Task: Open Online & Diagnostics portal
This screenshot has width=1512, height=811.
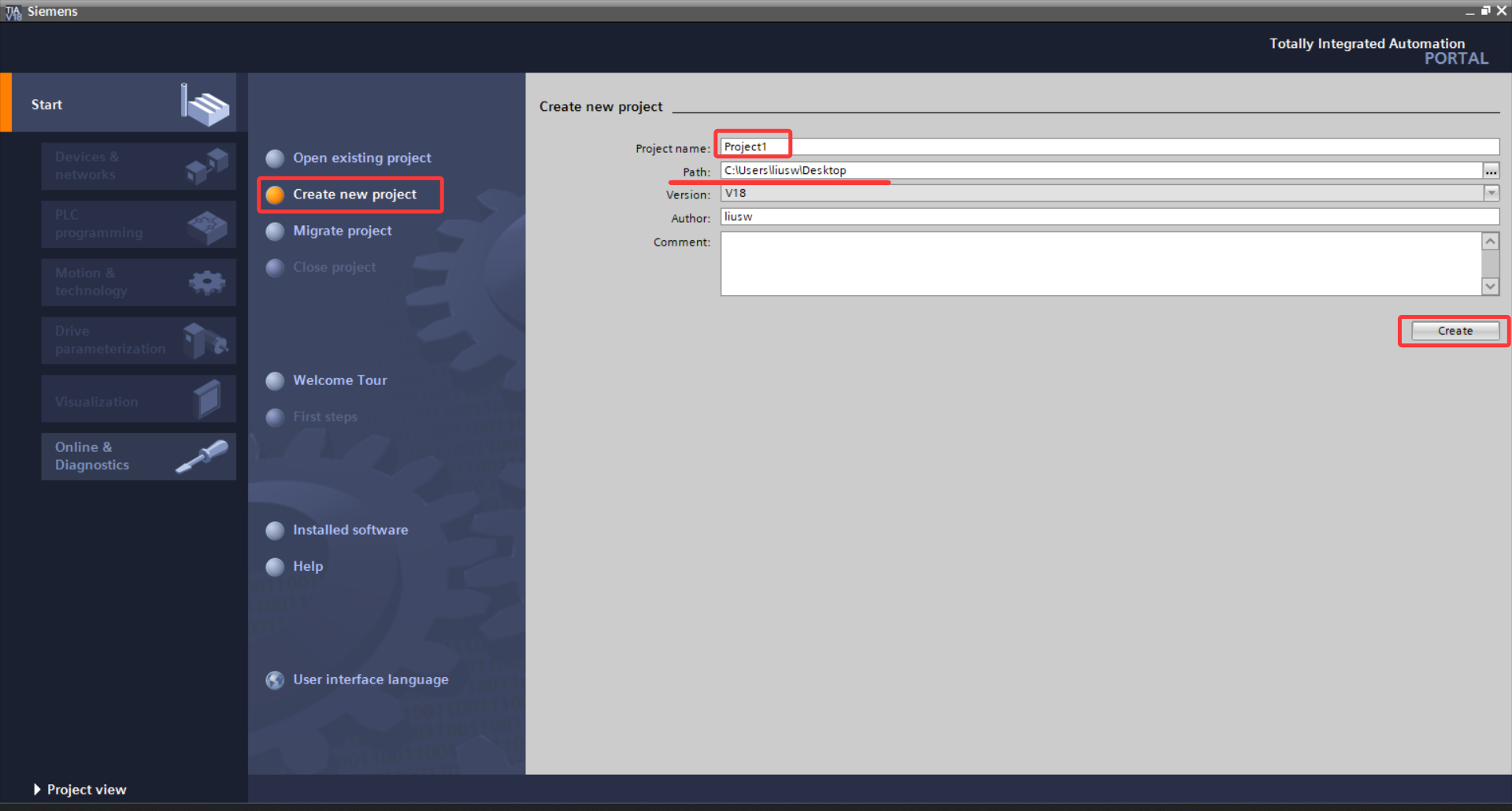Action: 139,457
